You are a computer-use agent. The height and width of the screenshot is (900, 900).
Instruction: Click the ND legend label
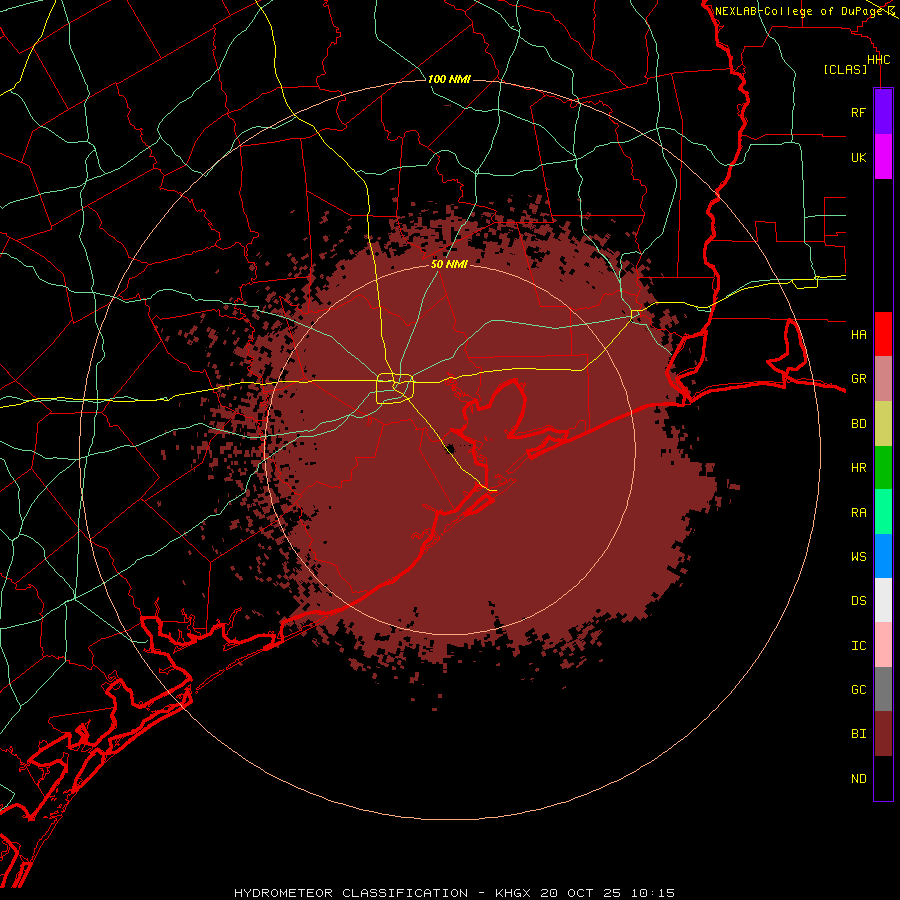[858, 779]
